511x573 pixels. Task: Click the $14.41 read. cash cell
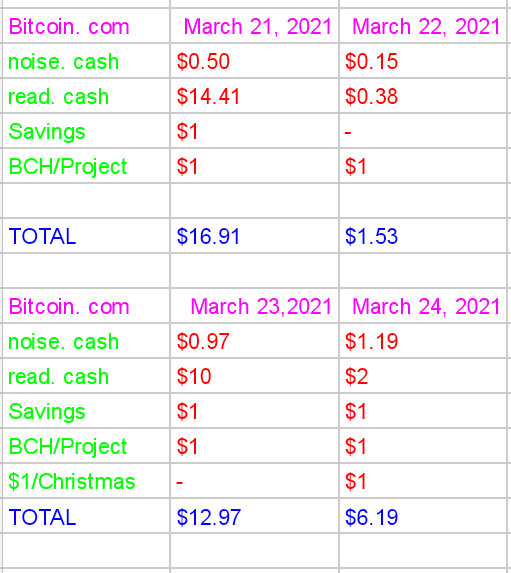[x=254, y=96]
